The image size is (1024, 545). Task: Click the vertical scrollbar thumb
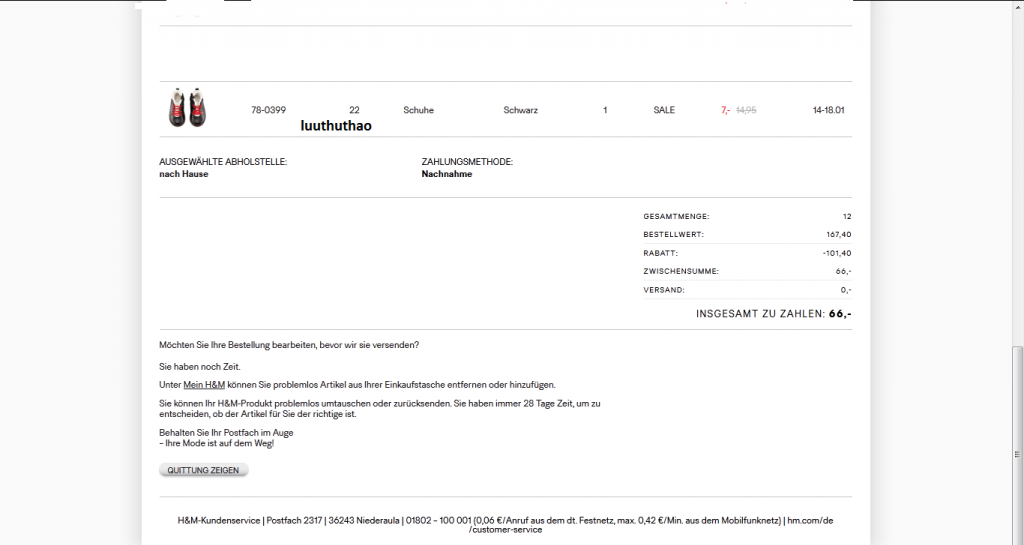click(x=1017, y=445)
